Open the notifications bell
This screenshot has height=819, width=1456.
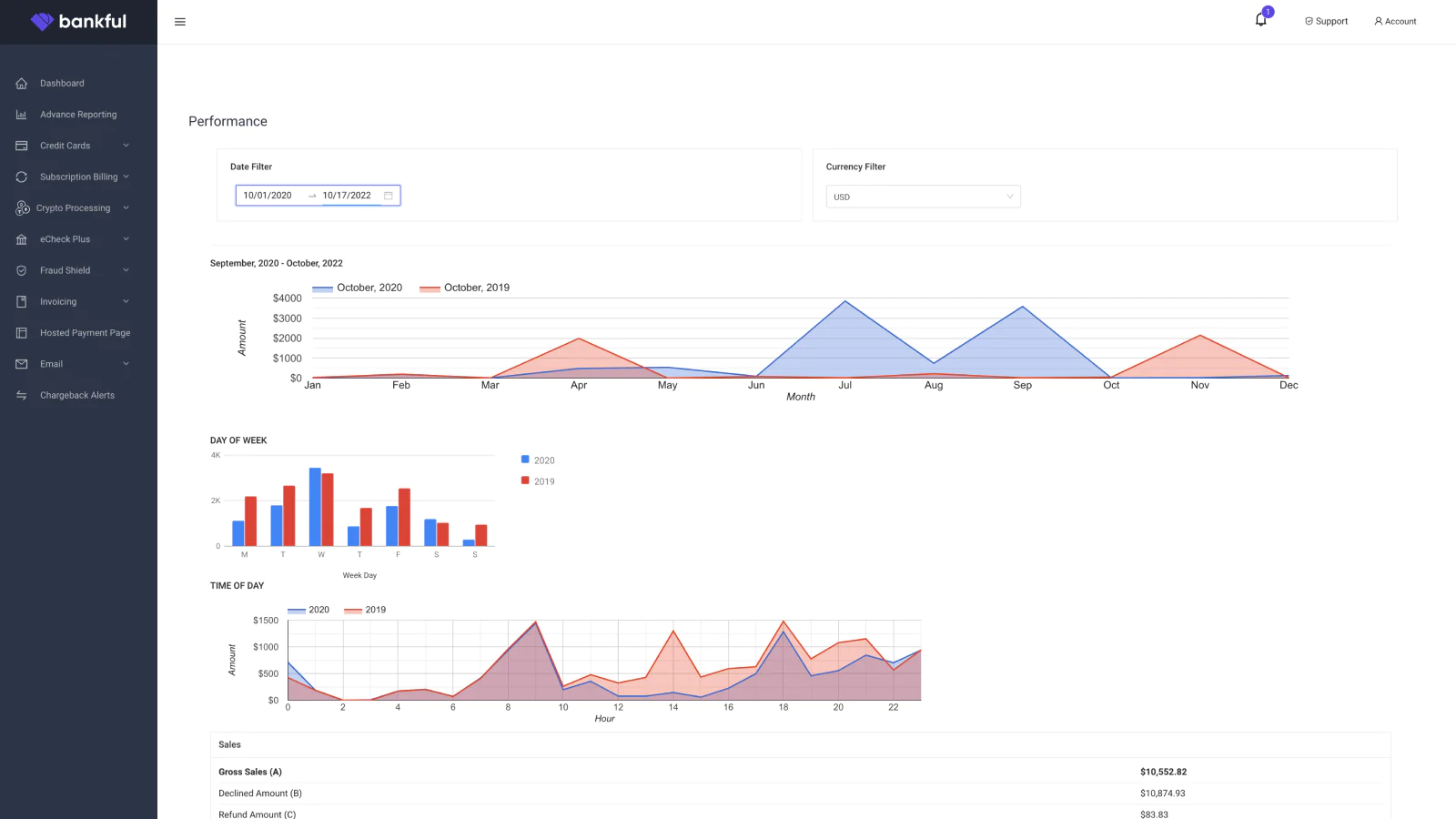click(x=1260, y=20)
